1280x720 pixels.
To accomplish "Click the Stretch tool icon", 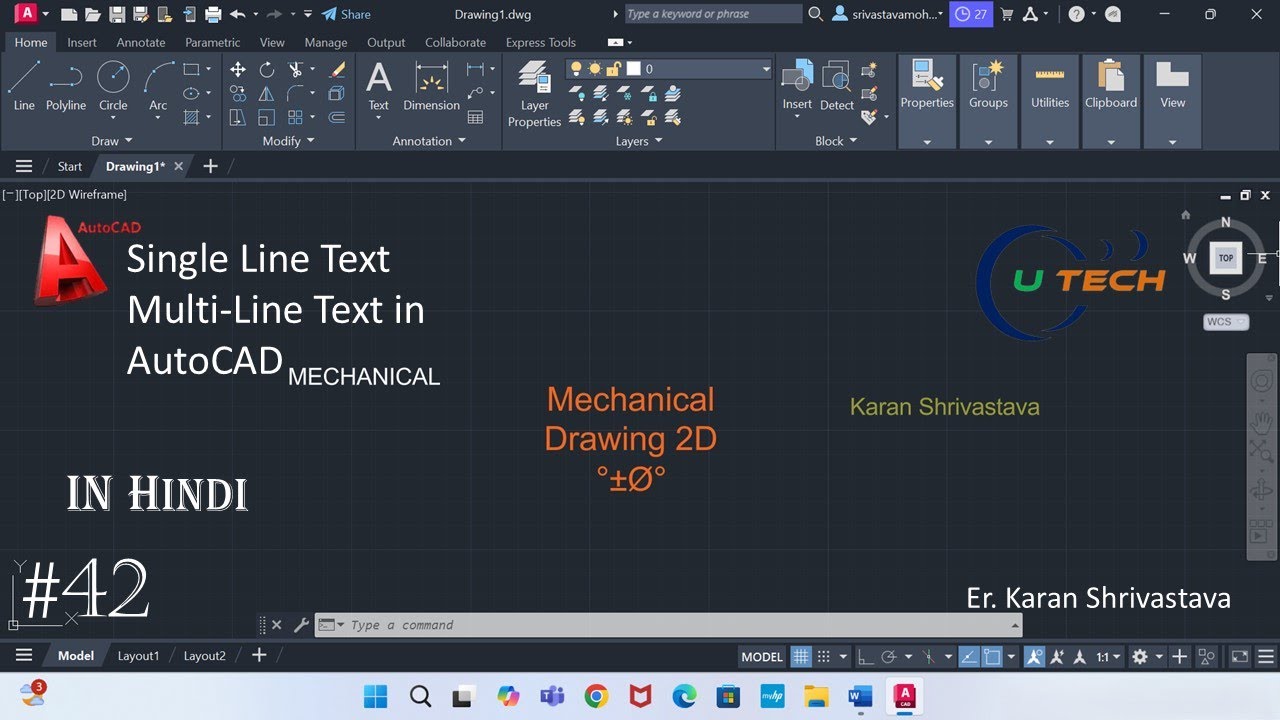I will [x=238, y=117].
